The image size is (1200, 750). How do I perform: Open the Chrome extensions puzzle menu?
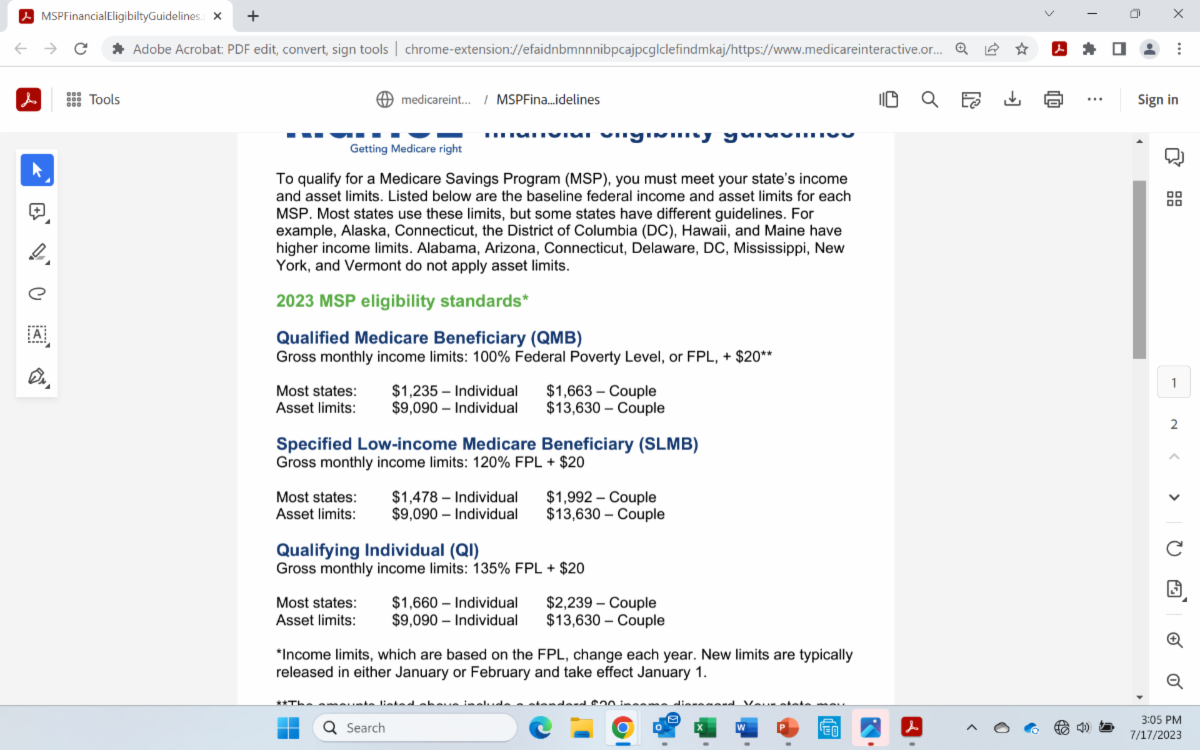point(1089,48)
